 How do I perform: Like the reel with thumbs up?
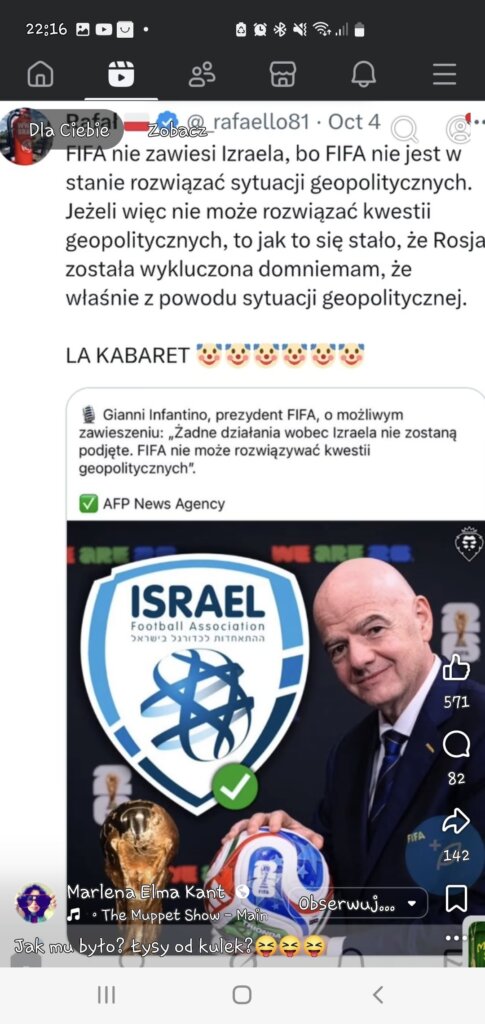(x=456, y=668)
